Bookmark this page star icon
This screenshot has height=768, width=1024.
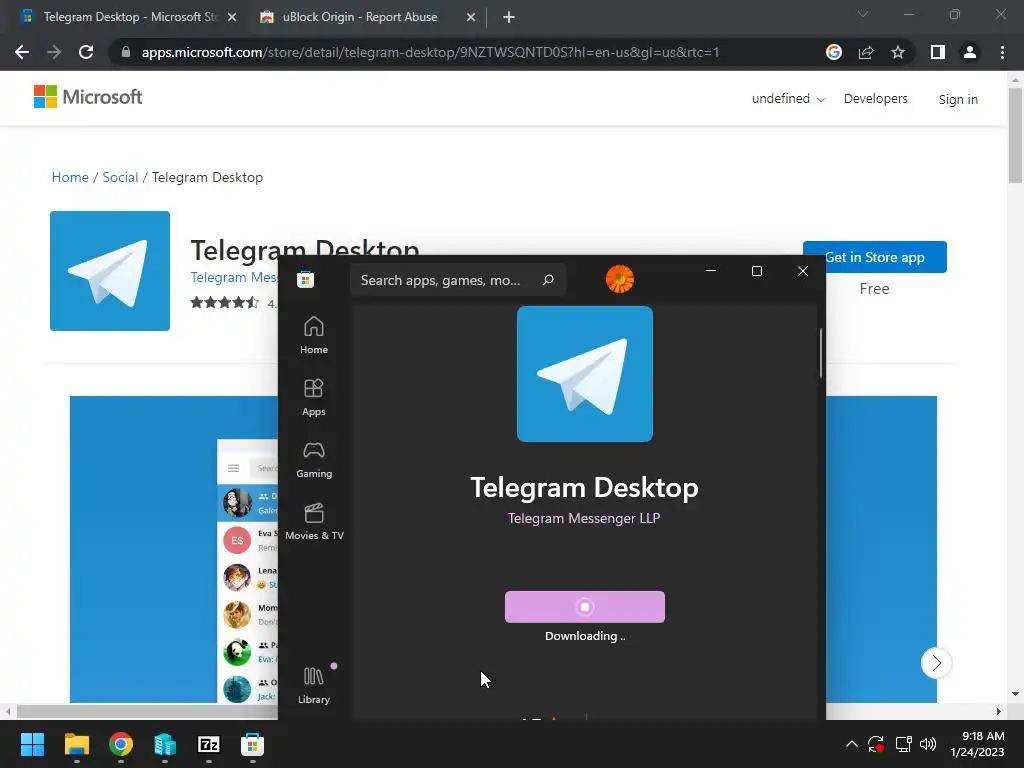pos(898,52)
